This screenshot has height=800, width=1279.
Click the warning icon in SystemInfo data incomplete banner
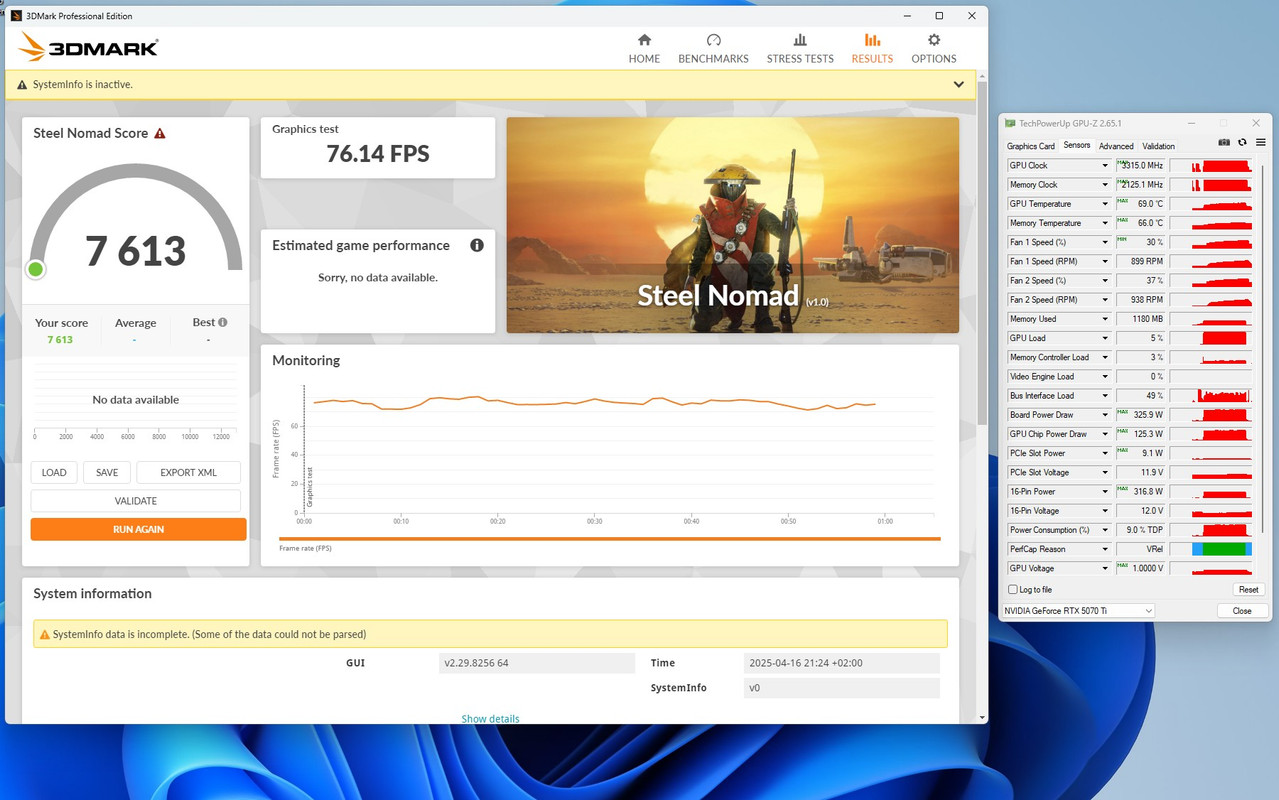[x=44, y=634]
